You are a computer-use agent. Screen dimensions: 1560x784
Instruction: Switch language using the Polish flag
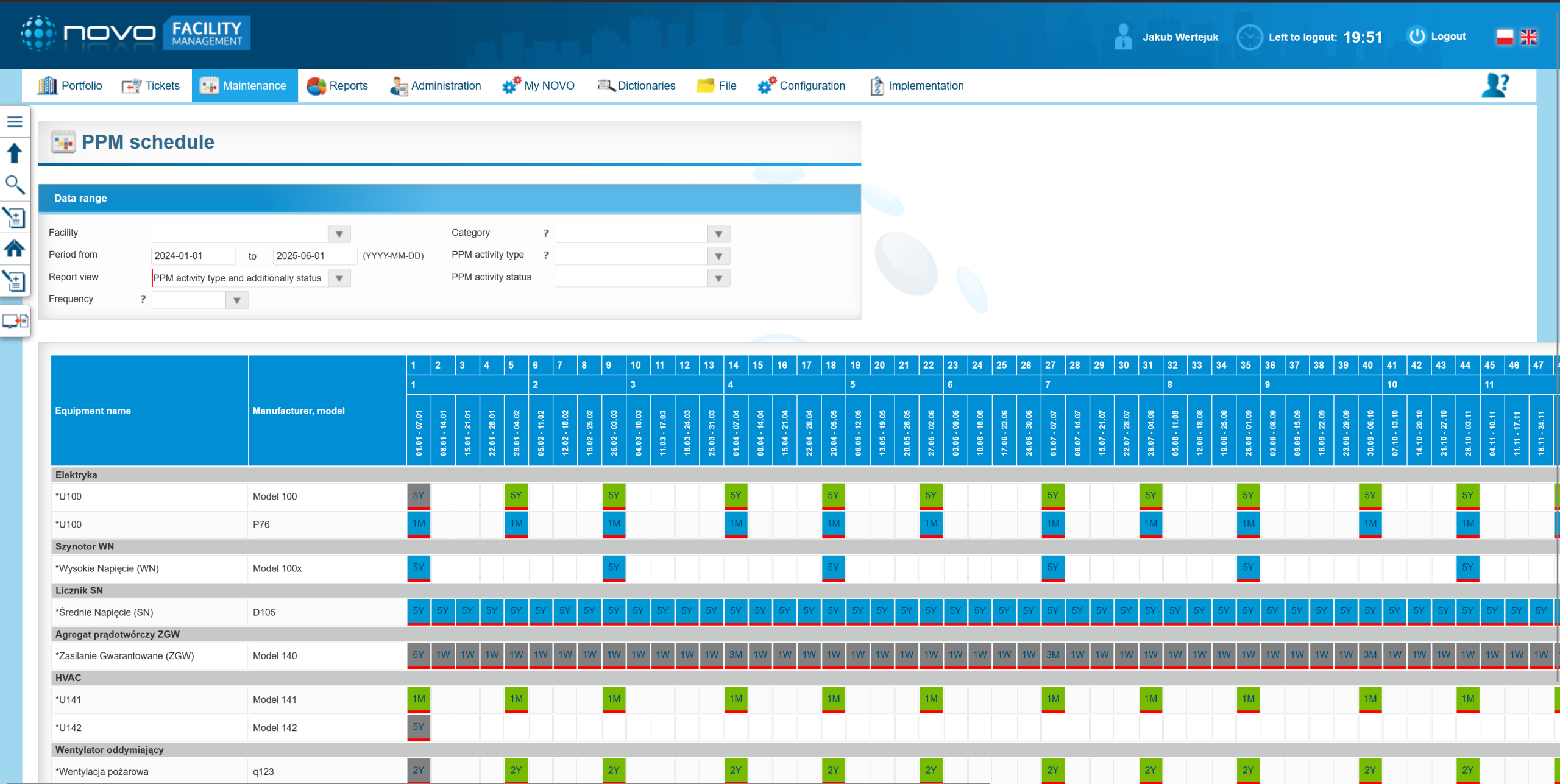tap(1505, 37)
